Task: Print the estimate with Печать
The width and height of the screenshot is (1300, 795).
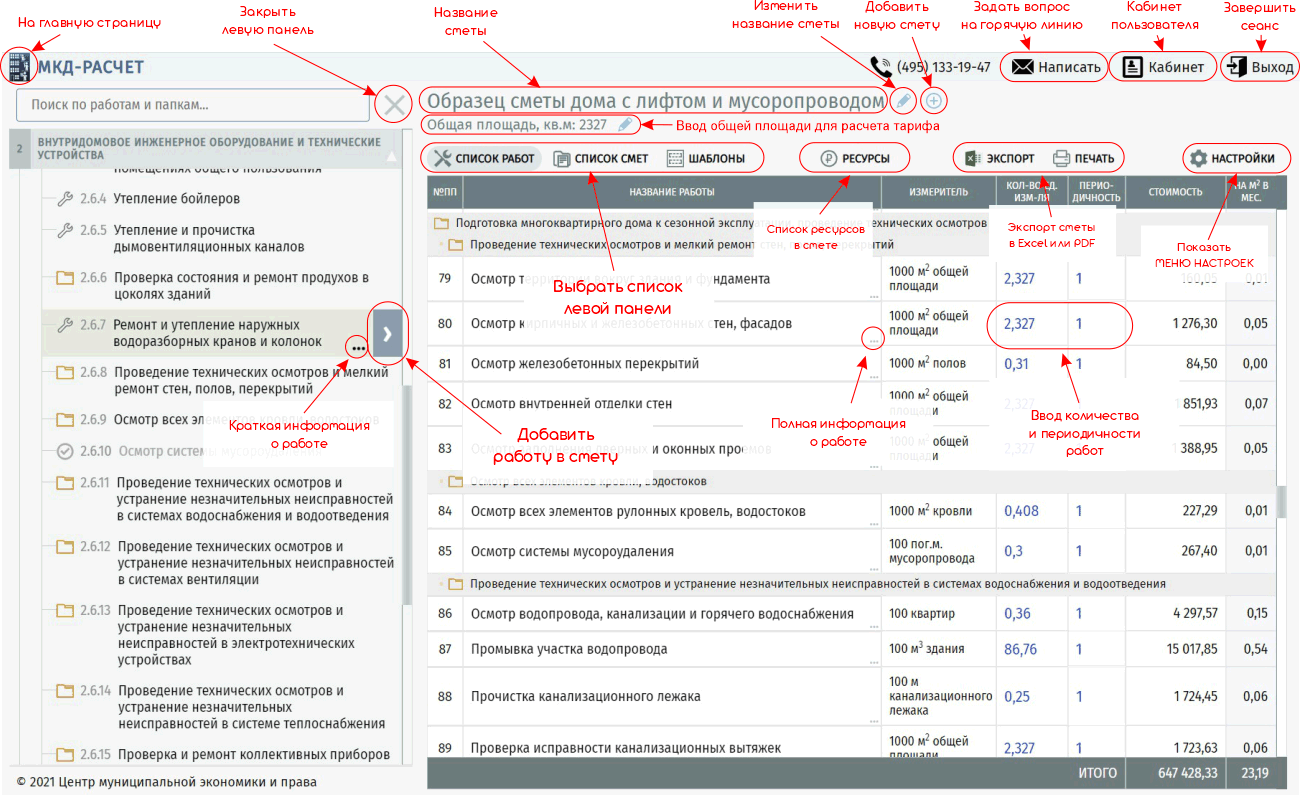Action: (x=1084, y=158)
